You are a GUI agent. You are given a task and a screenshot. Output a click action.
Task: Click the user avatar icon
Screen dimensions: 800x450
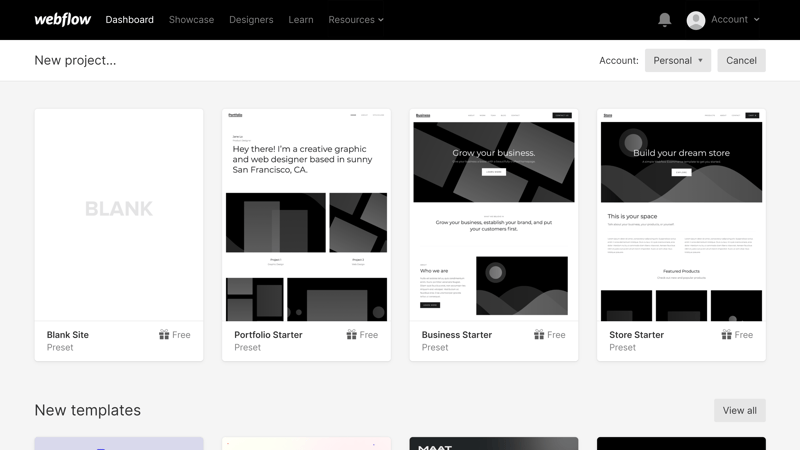tap(696, 20)
